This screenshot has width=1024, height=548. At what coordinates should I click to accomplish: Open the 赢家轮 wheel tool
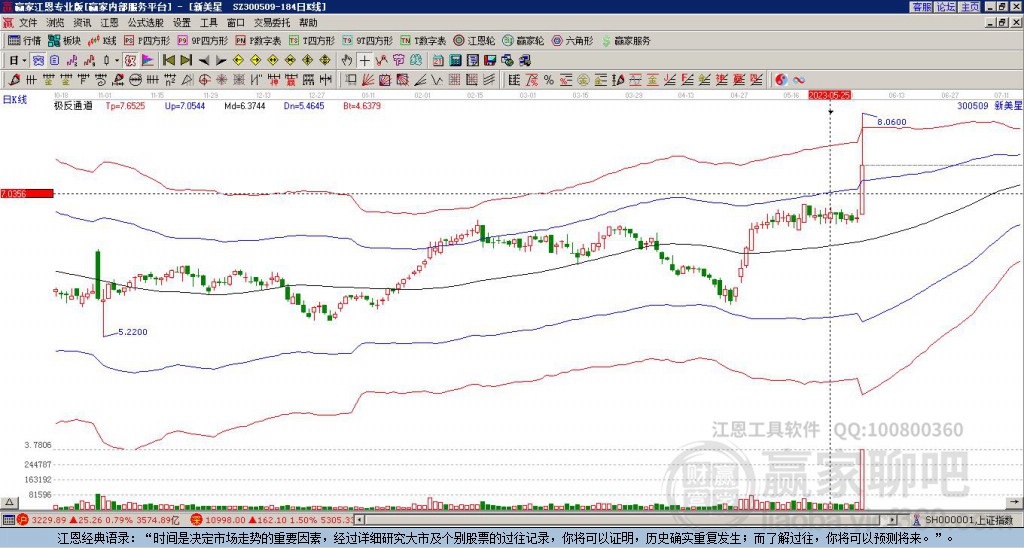(523, 40)
